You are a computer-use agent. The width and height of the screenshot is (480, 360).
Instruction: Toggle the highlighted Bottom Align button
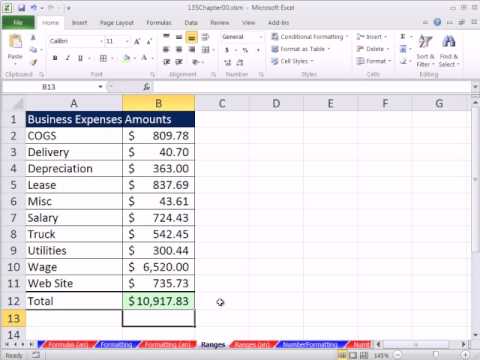(x=192, y=38)
